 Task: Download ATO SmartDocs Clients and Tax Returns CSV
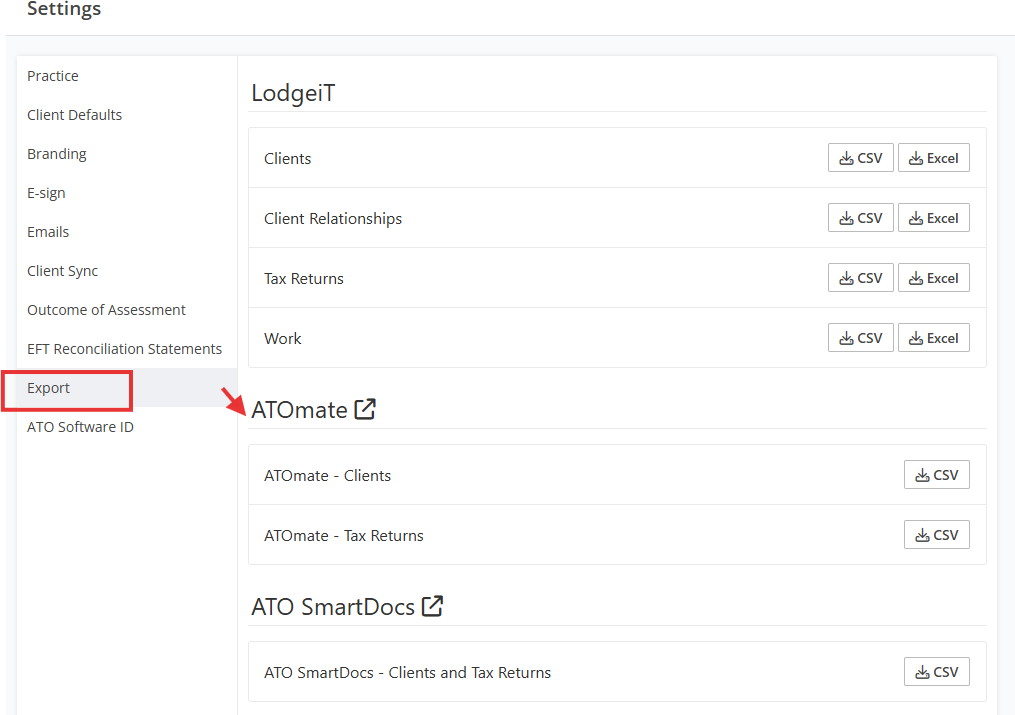937,672
